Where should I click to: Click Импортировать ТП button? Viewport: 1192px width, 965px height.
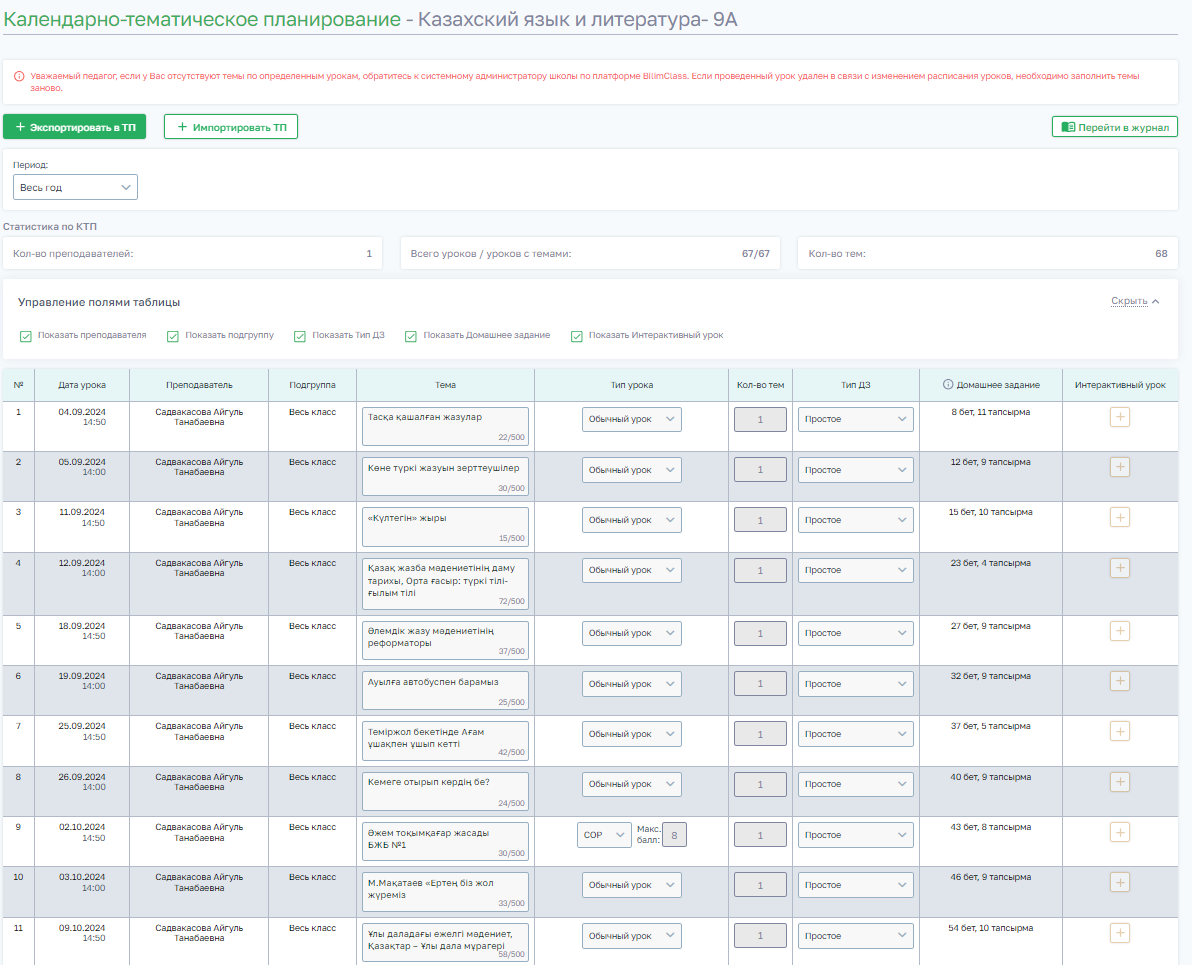click(231, 127)
